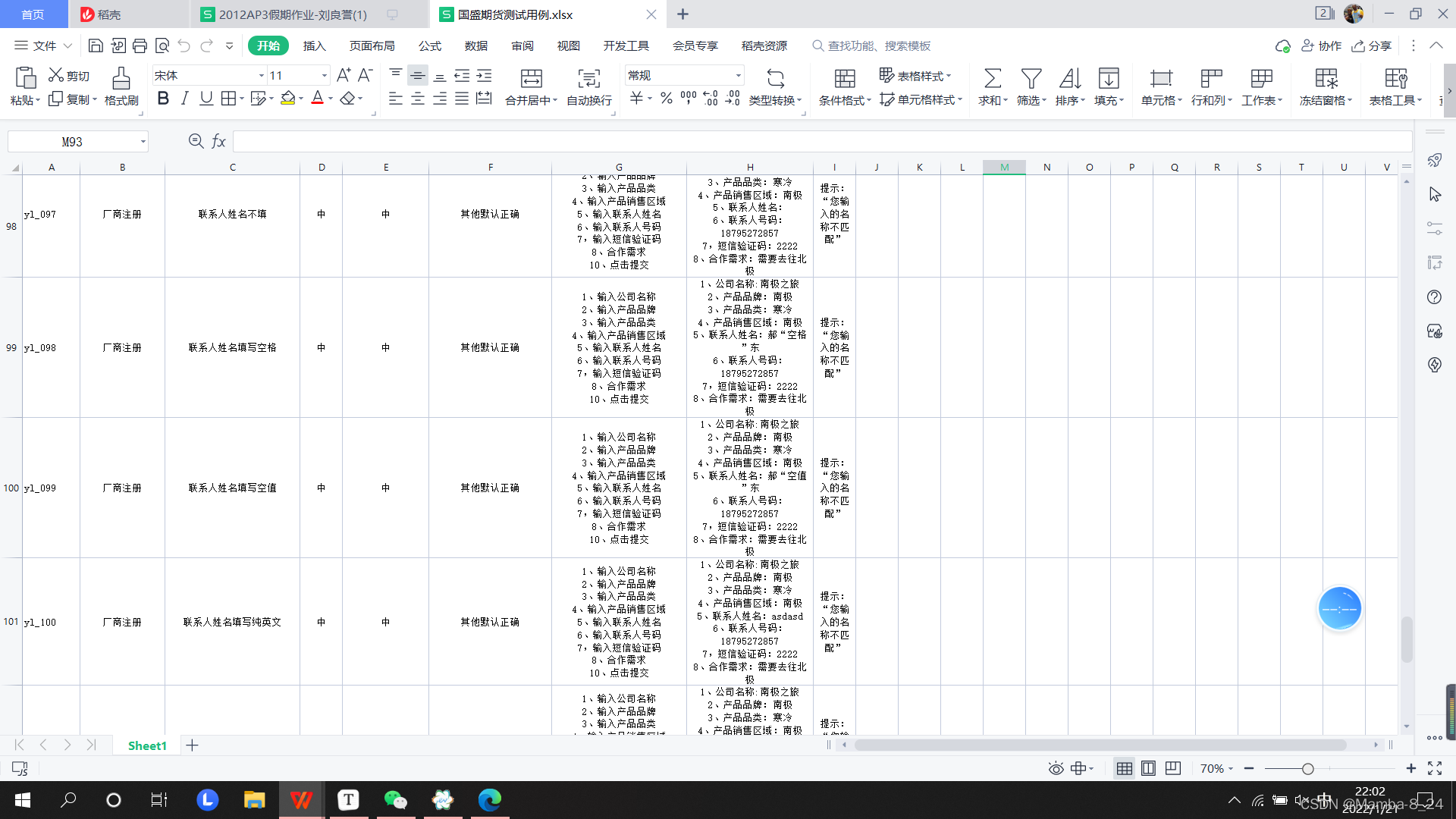Viewport: 1456px width, 819px height.
Task: Click the print icon in quick access toolbar
Action: coord(140,46)
